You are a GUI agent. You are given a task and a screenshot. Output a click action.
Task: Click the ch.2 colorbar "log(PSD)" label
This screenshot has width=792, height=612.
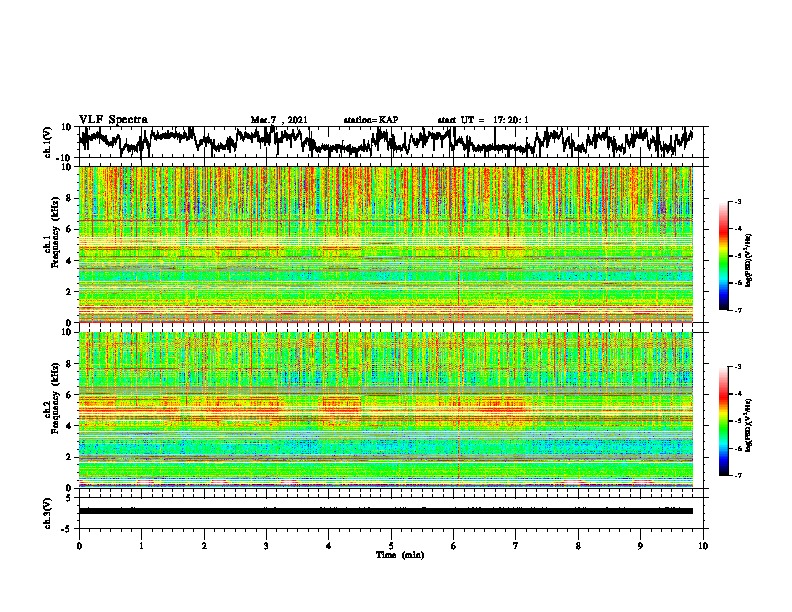749,425
